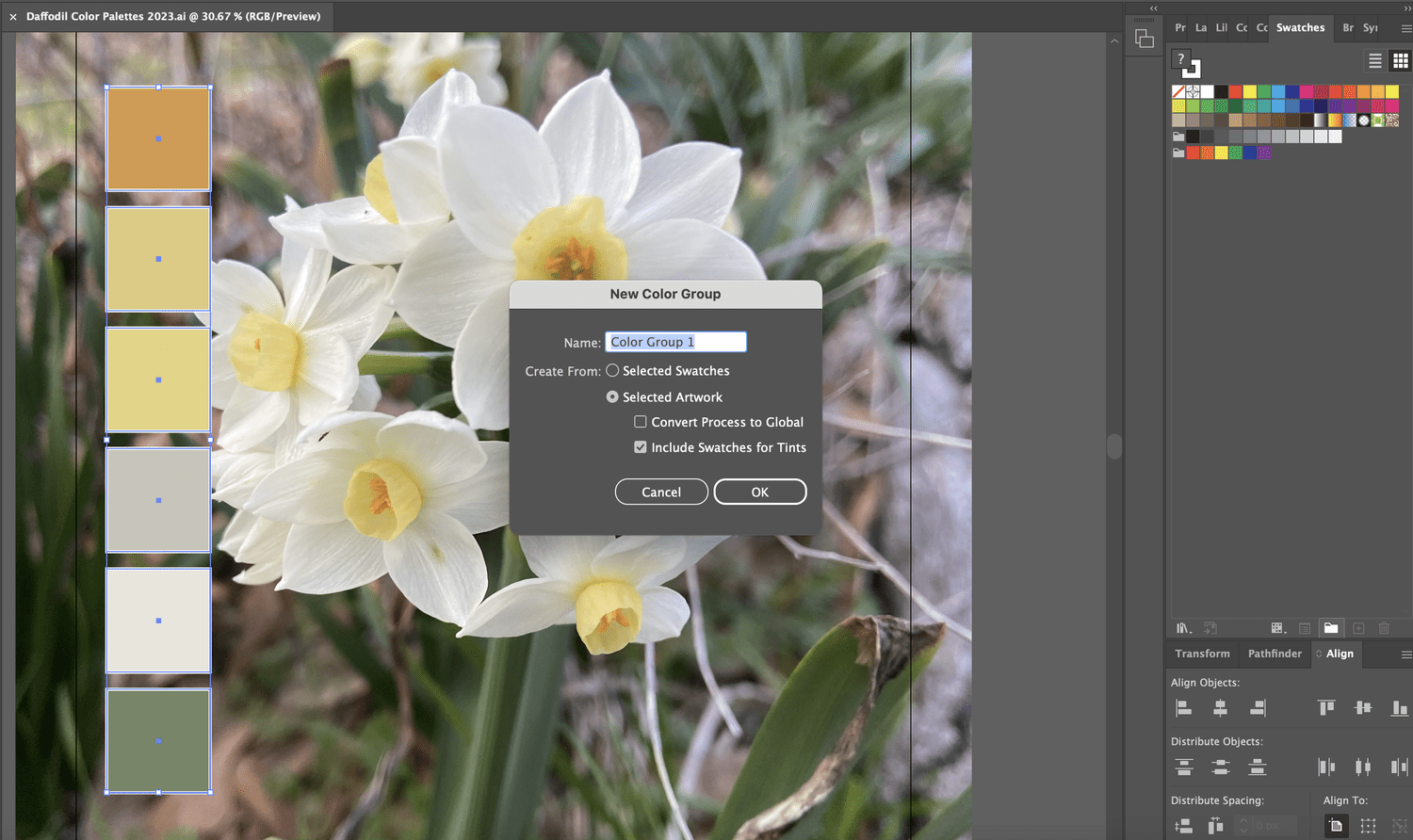Select Horizontal Align Center in Align panel
1413x840 pixels.
point(1220,708)
